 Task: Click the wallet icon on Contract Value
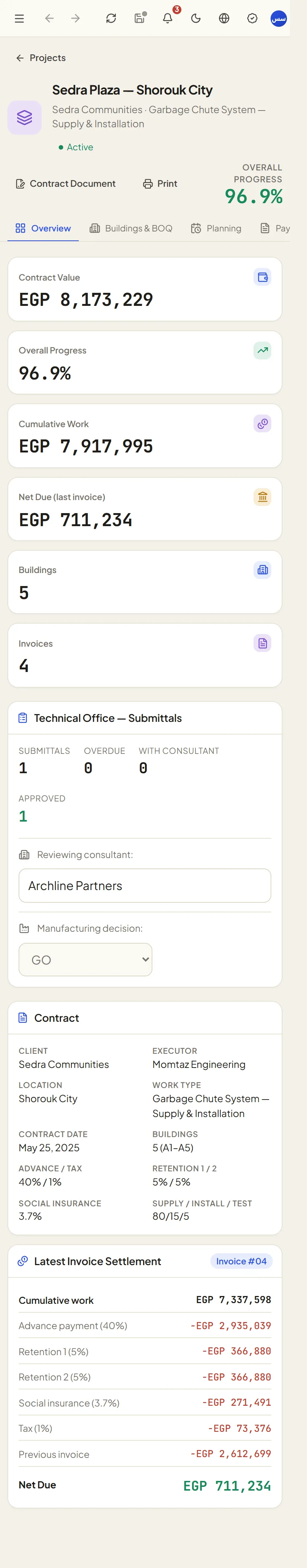[263, 278]
